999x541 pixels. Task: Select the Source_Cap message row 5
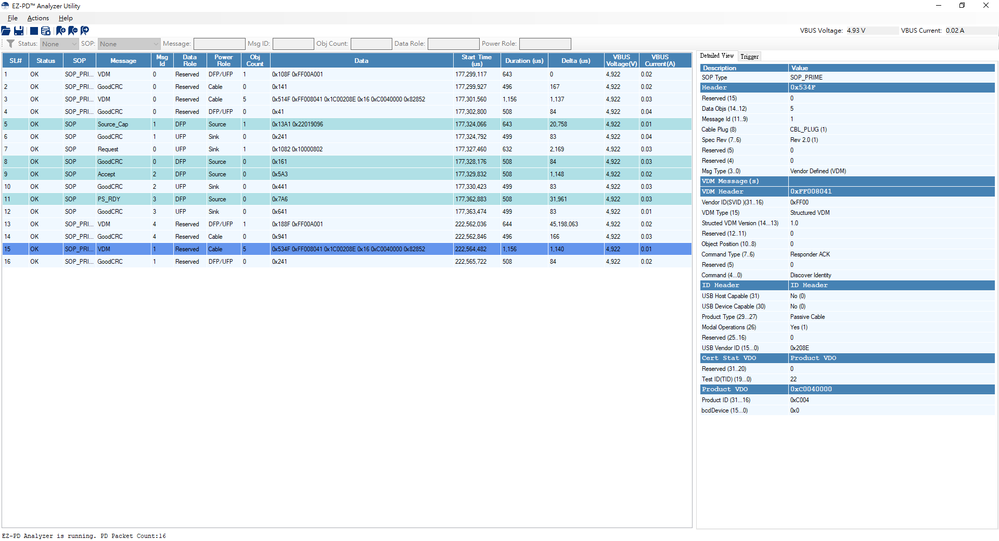coord(347,124)
